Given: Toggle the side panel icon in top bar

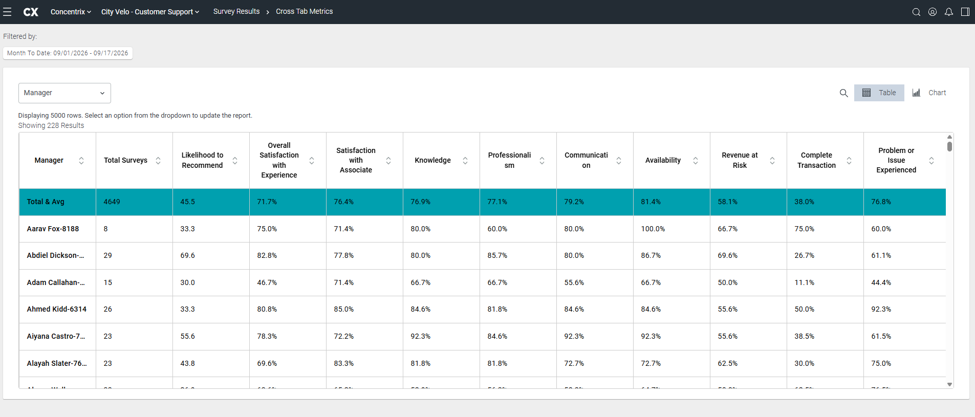Looking at the screenshot, I should coord(965,12).
